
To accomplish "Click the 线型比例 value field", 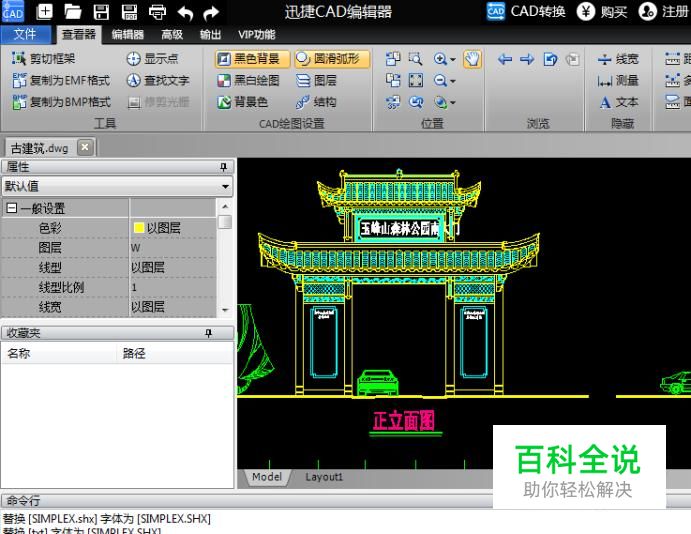I will (173, 287).
